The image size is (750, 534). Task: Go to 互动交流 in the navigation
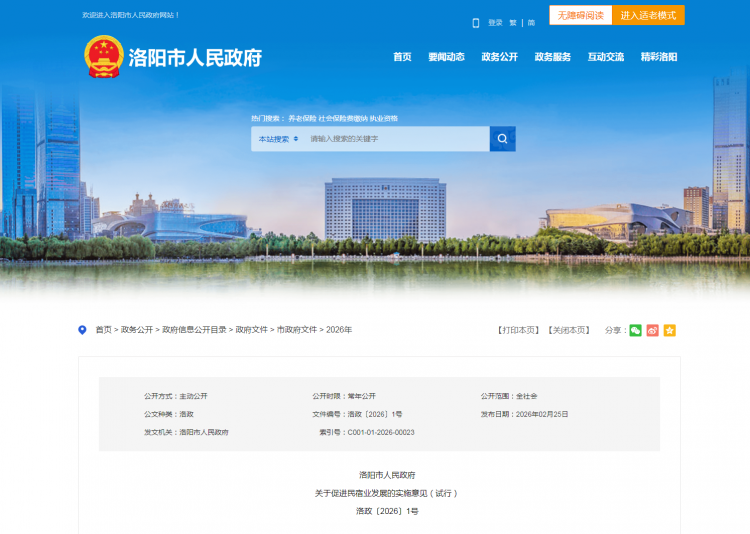click(x=606, y=57)
